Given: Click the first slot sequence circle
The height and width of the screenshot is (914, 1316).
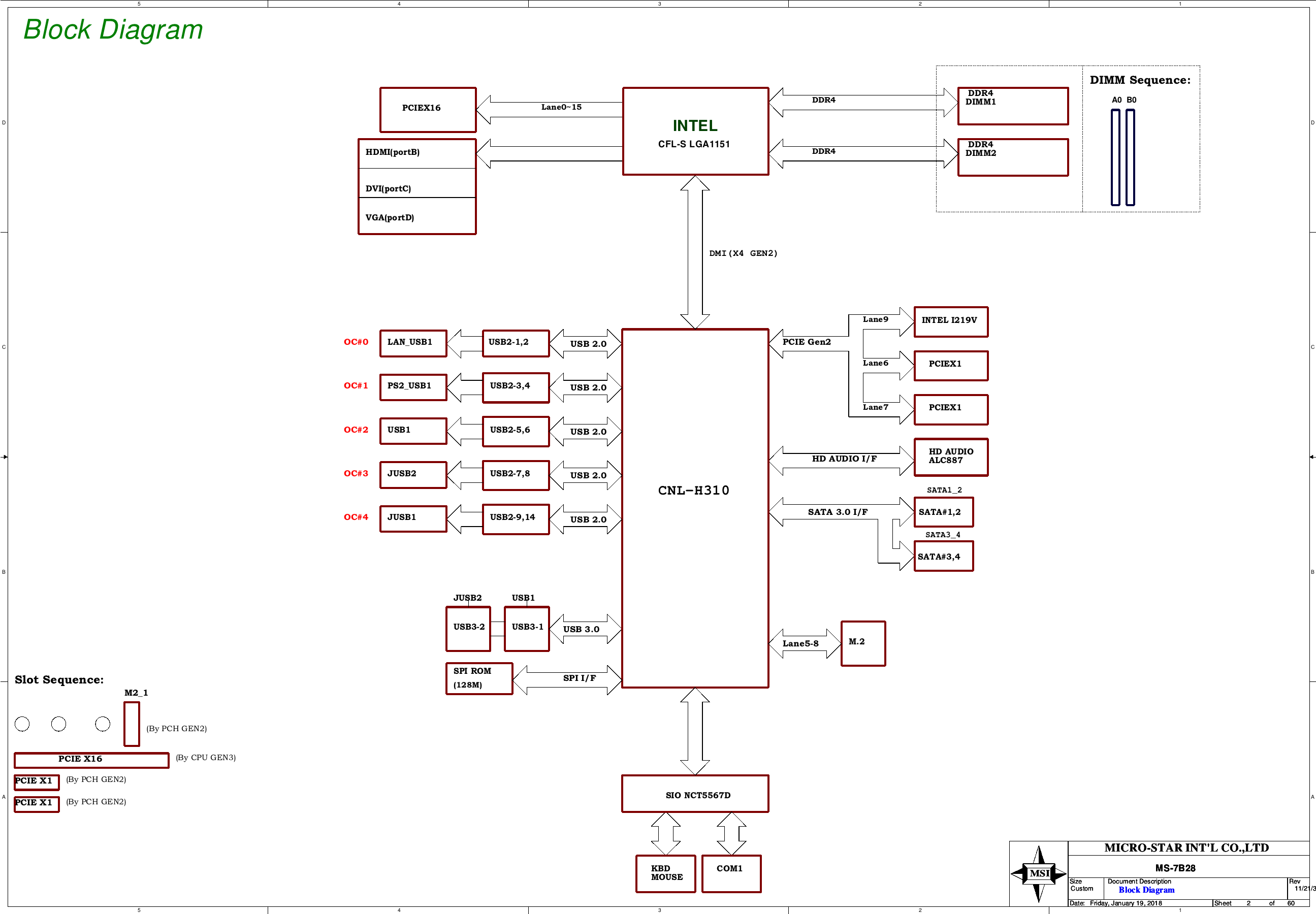Looking at the screenshot, I should [x=22, y=724].
